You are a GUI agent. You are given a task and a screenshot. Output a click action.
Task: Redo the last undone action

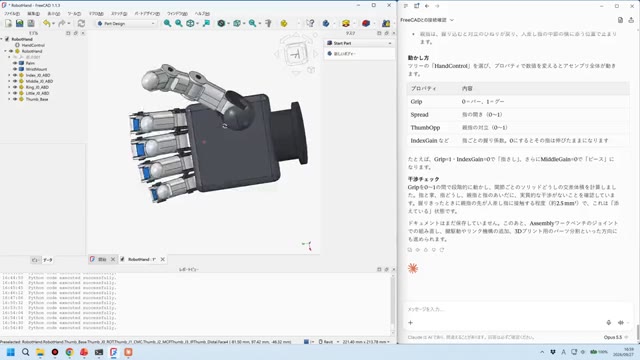pyautogui.click(x=62, y=24)
